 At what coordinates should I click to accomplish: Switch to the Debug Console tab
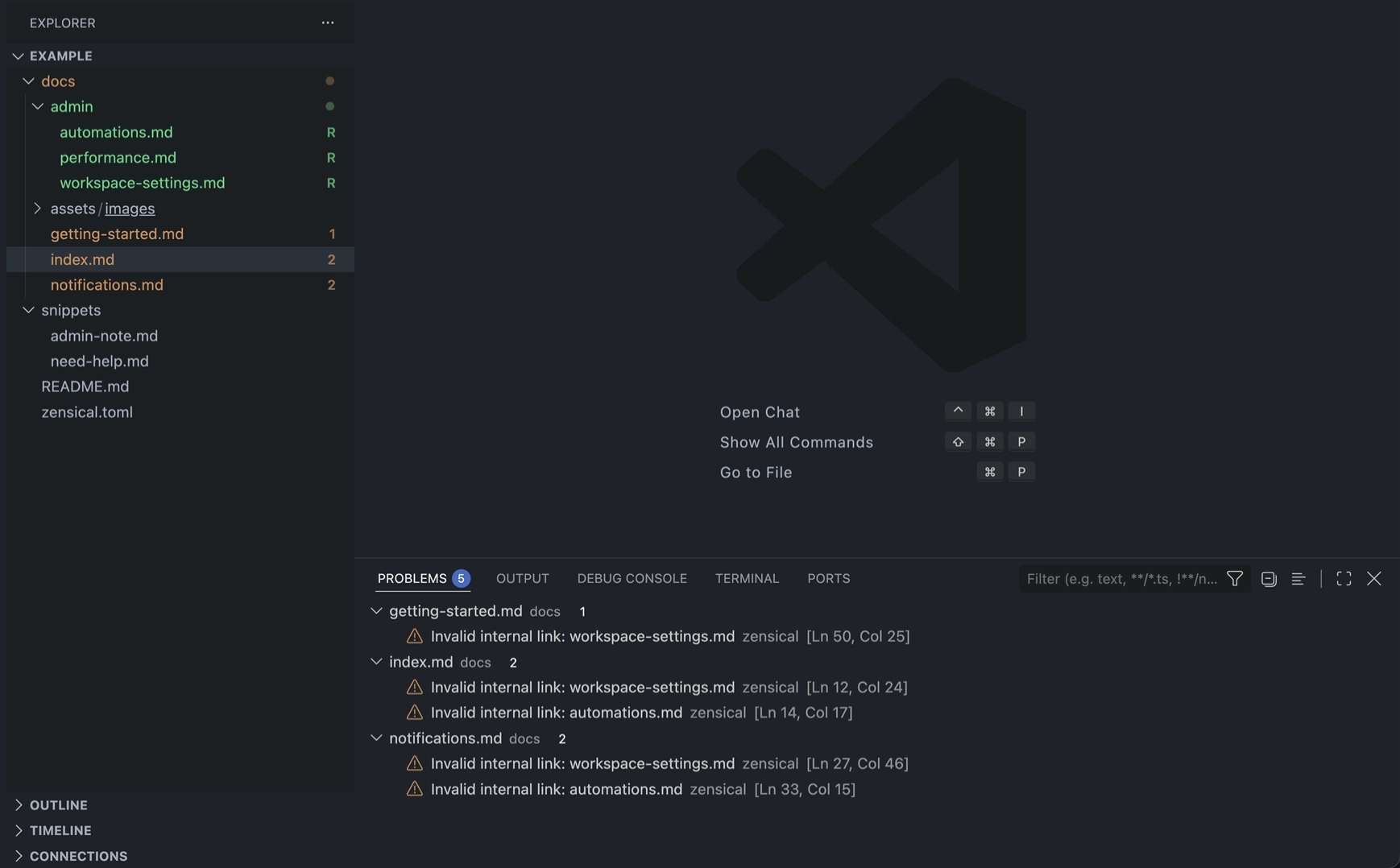click(x=632, y=578)
